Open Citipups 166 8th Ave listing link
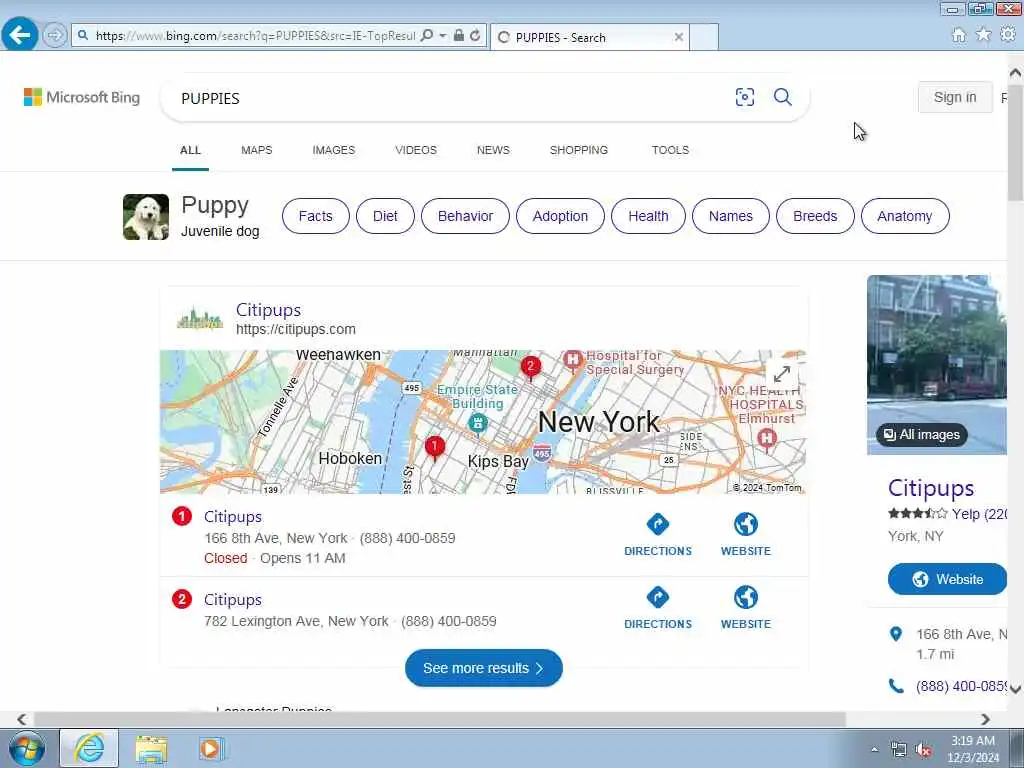The image size is (1024, 768). pyautogui.click(x=232, y=517)
